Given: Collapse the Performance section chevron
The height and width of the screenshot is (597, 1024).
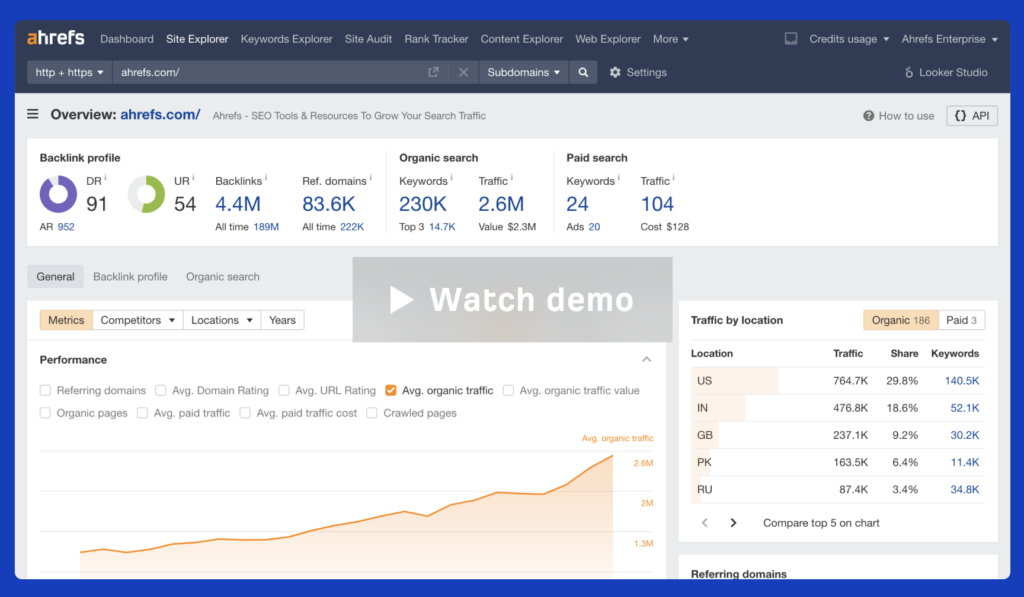Looking at the screenshot, I should click(647, 359).
